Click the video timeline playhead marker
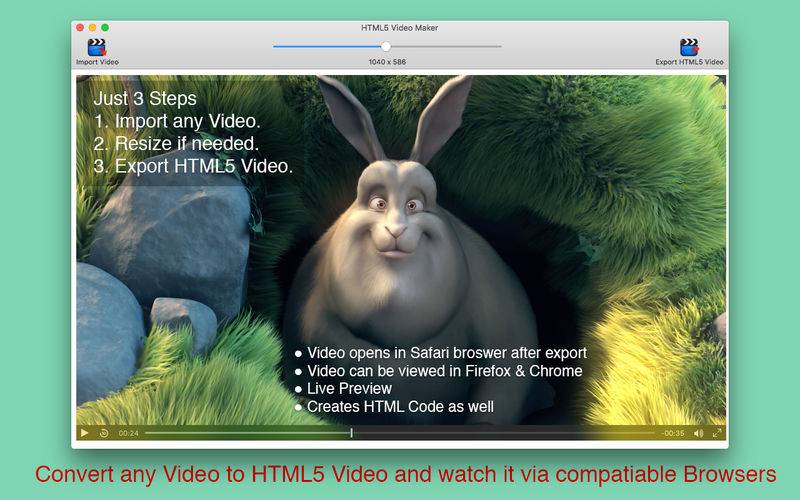This screenshot has height=500, width=800. pos(352,433)
